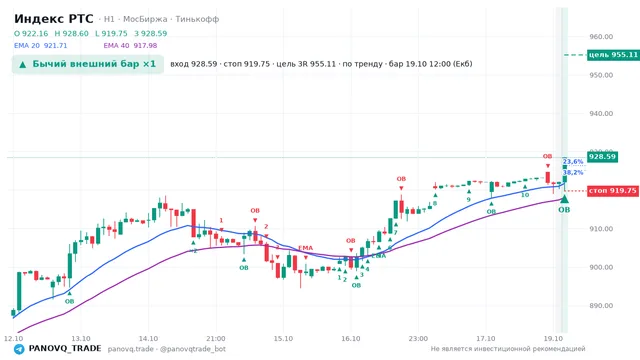
Task: Click the '@panovqtrade_bot' handle
Action: 193,349
